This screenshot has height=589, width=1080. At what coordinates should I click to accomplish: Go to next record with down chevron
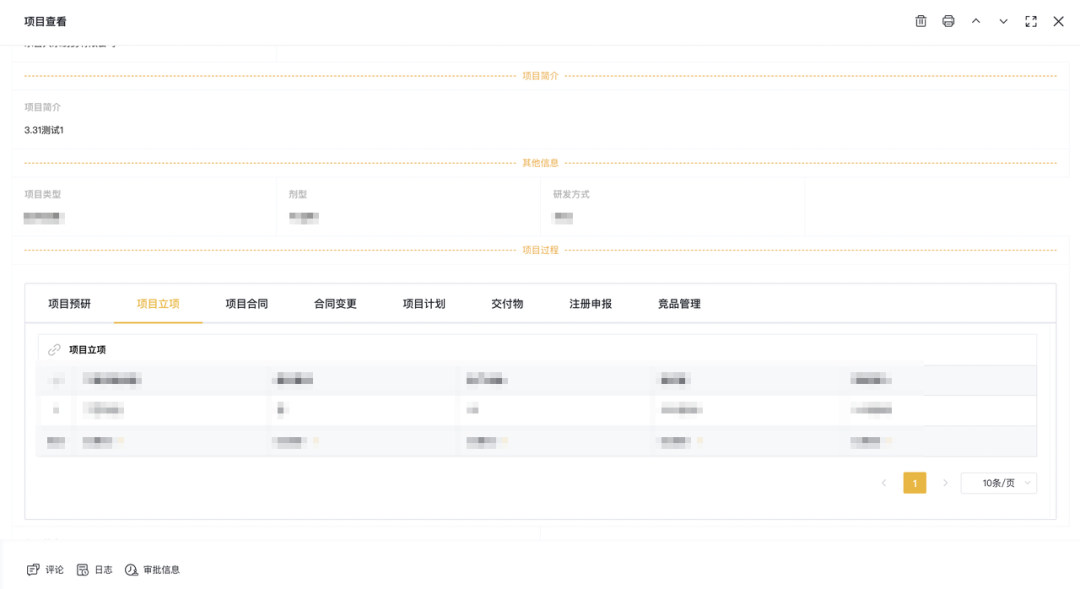pos(1003,21)
